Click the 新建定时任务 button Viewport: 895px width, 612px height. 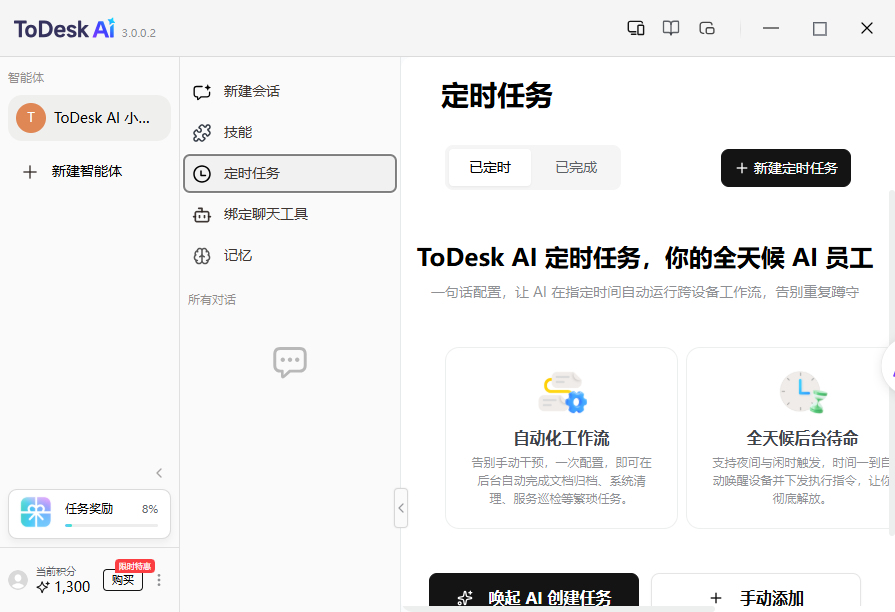(786, 168)
